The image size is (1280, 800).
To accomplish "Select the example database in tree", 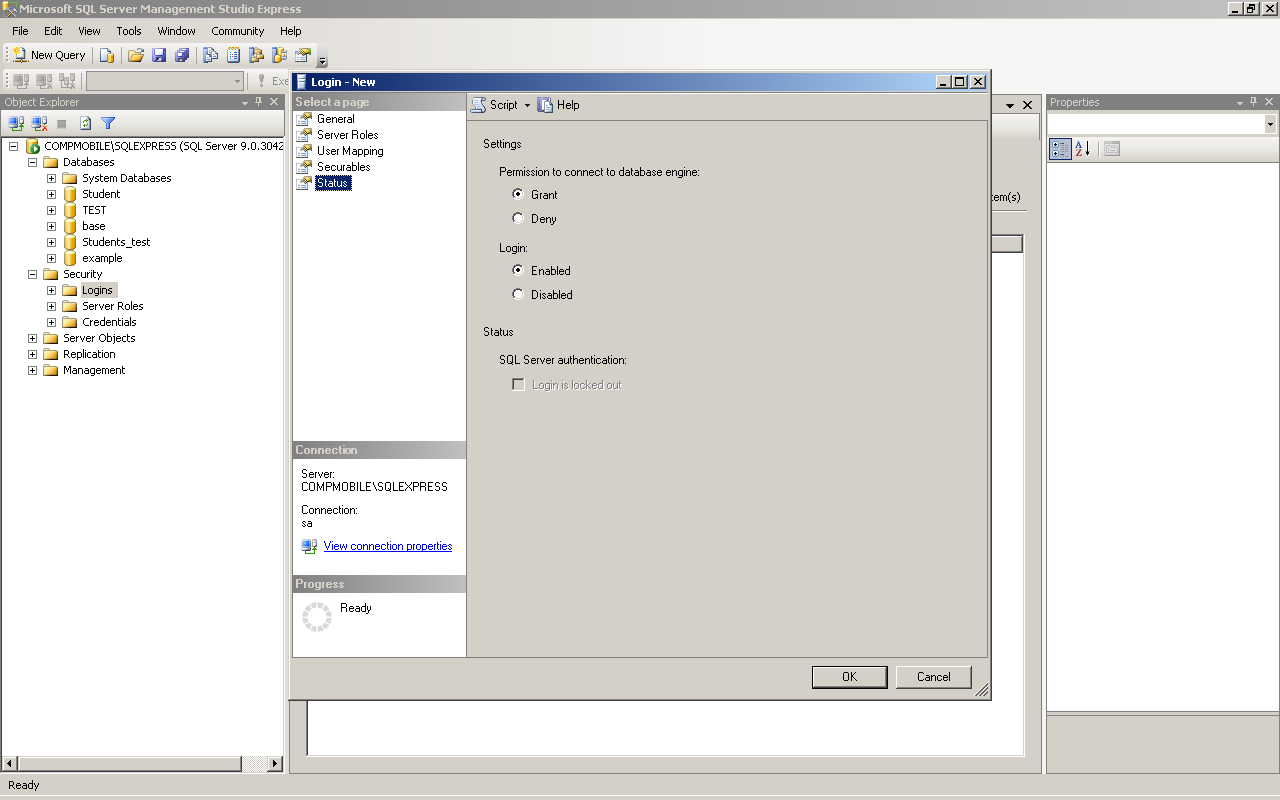I will pos(102,258).
